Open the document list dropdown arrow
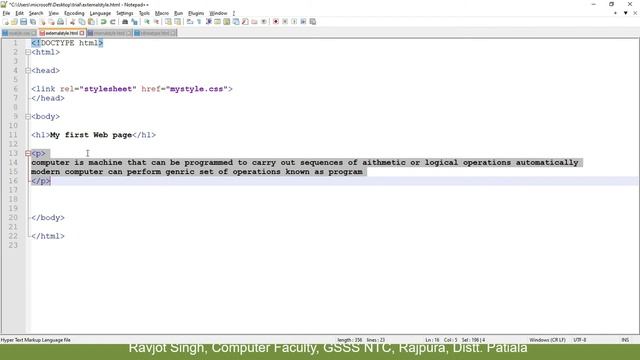This screenshot has width=640, height=360. click(x=625, y=13)
